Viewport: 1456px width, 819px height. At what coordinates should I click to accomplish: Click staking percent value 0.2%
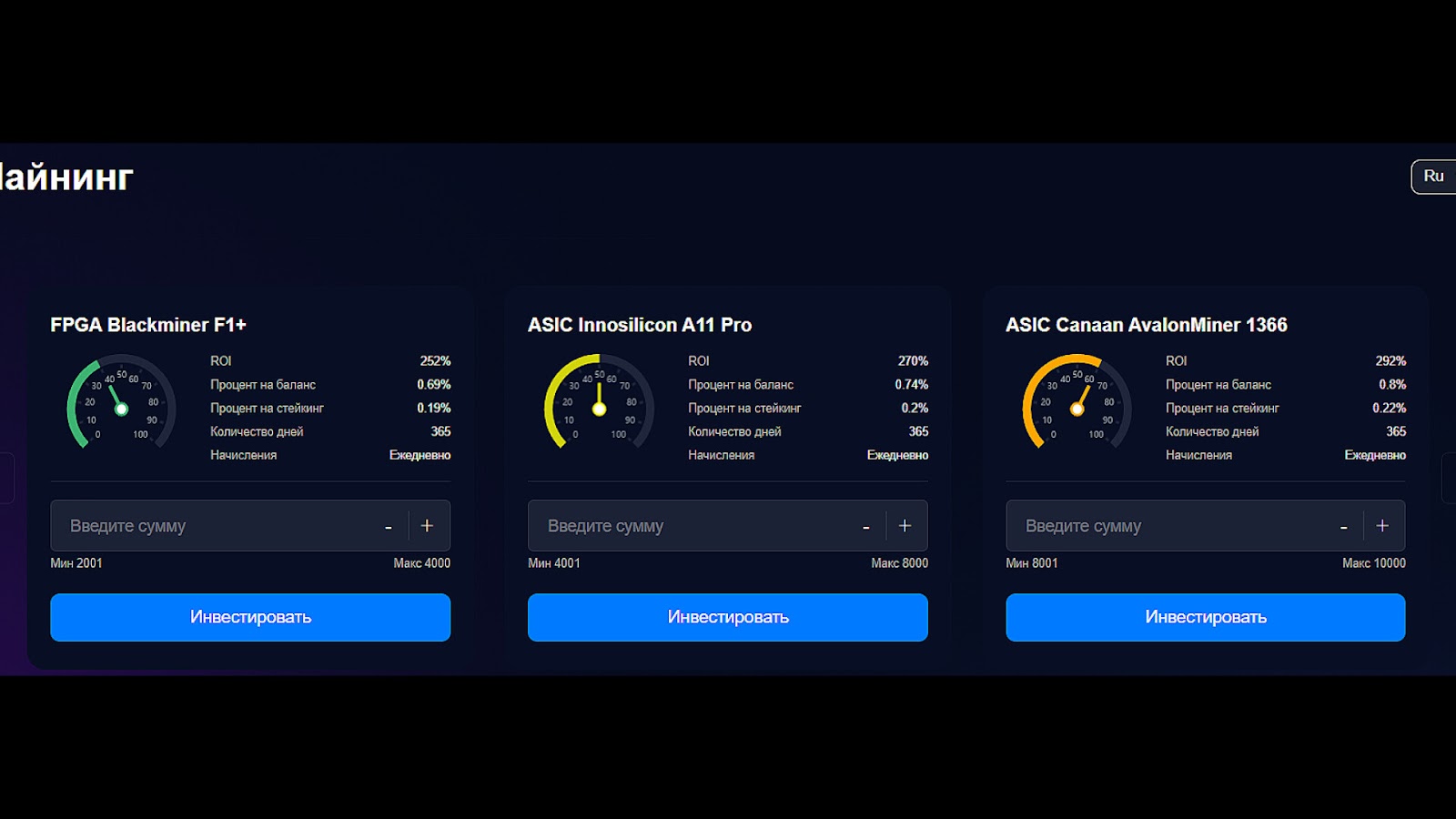(x=915, y=409)
